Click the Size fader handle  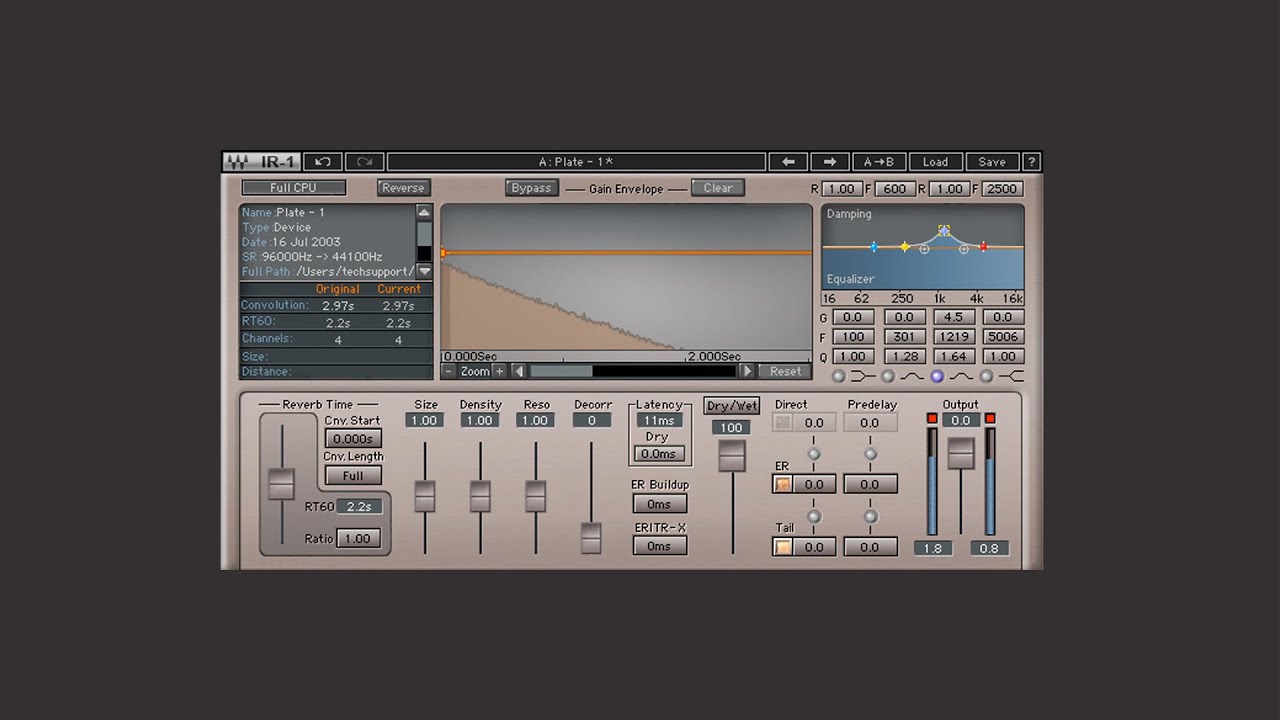(425, 496)
